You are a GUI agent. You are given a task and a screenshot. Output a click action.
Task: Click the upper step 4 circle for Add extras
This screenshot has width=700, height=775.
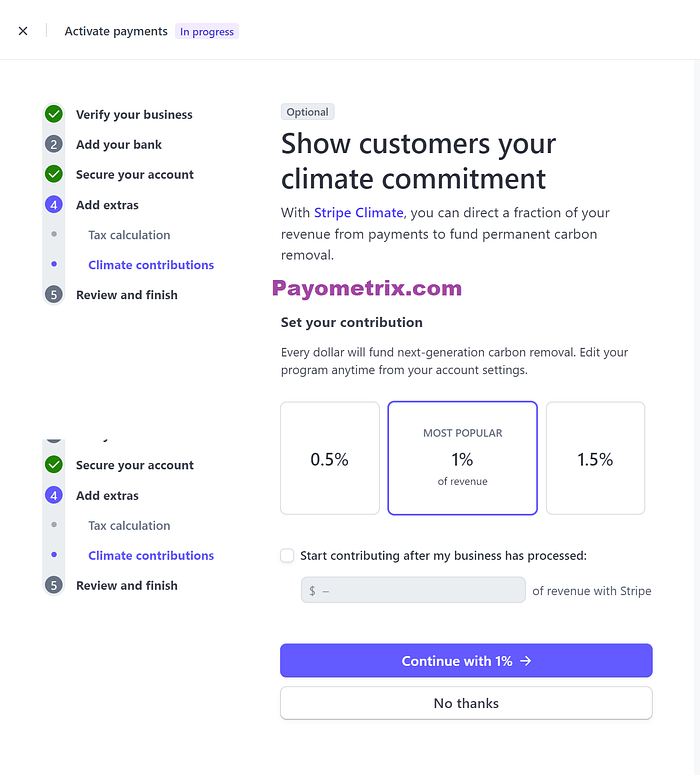(54, 205)
